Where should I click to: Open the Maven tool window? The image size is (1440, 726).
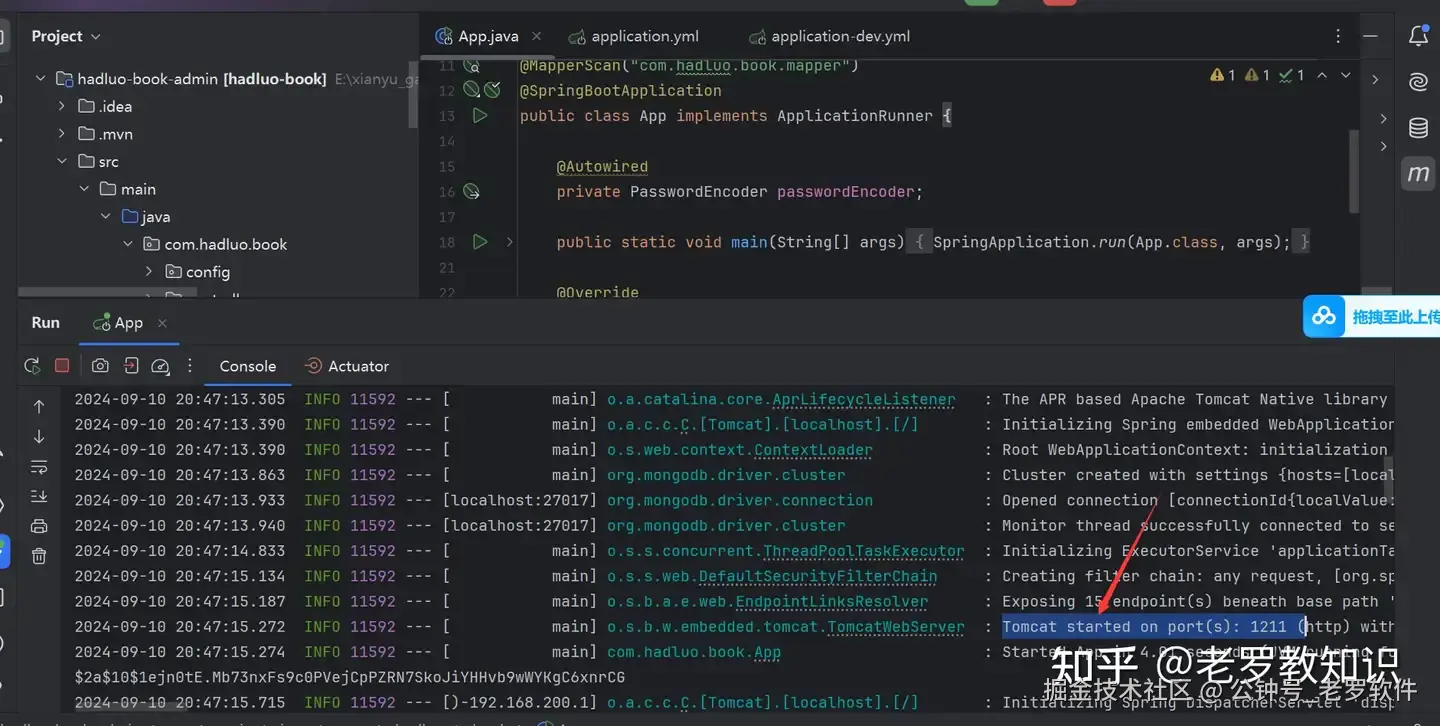(x=1418, y=173)
